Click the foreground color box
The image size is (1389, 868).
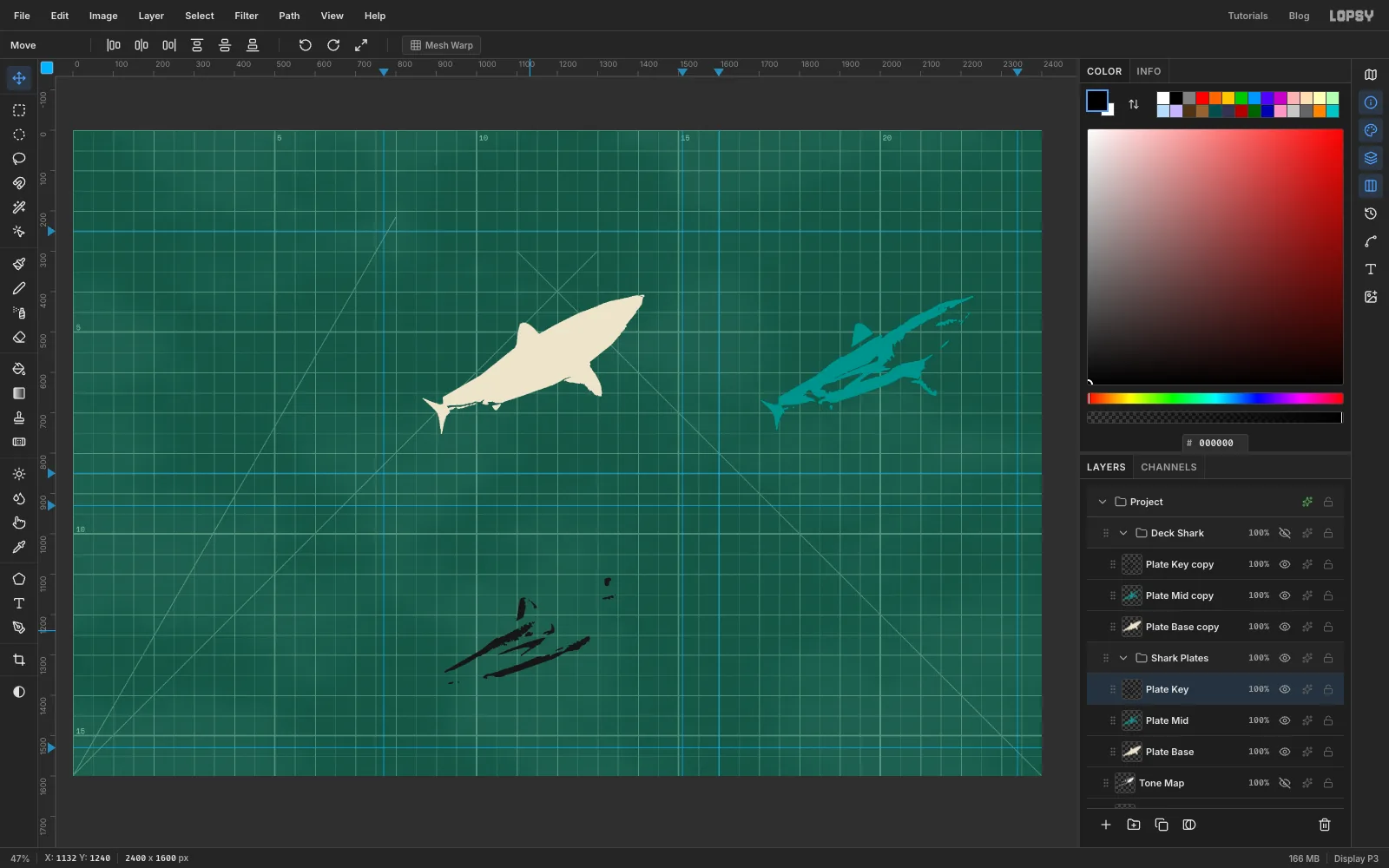tap(1097, 101)
